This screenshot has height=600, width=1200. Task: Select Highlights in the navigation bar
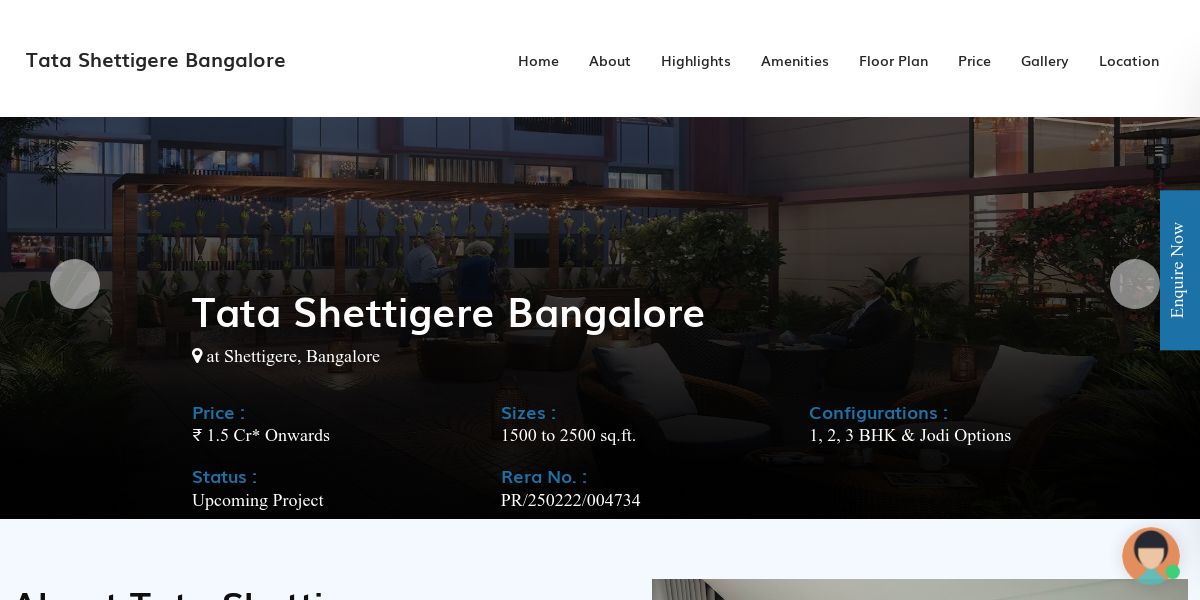click(696, 61)
